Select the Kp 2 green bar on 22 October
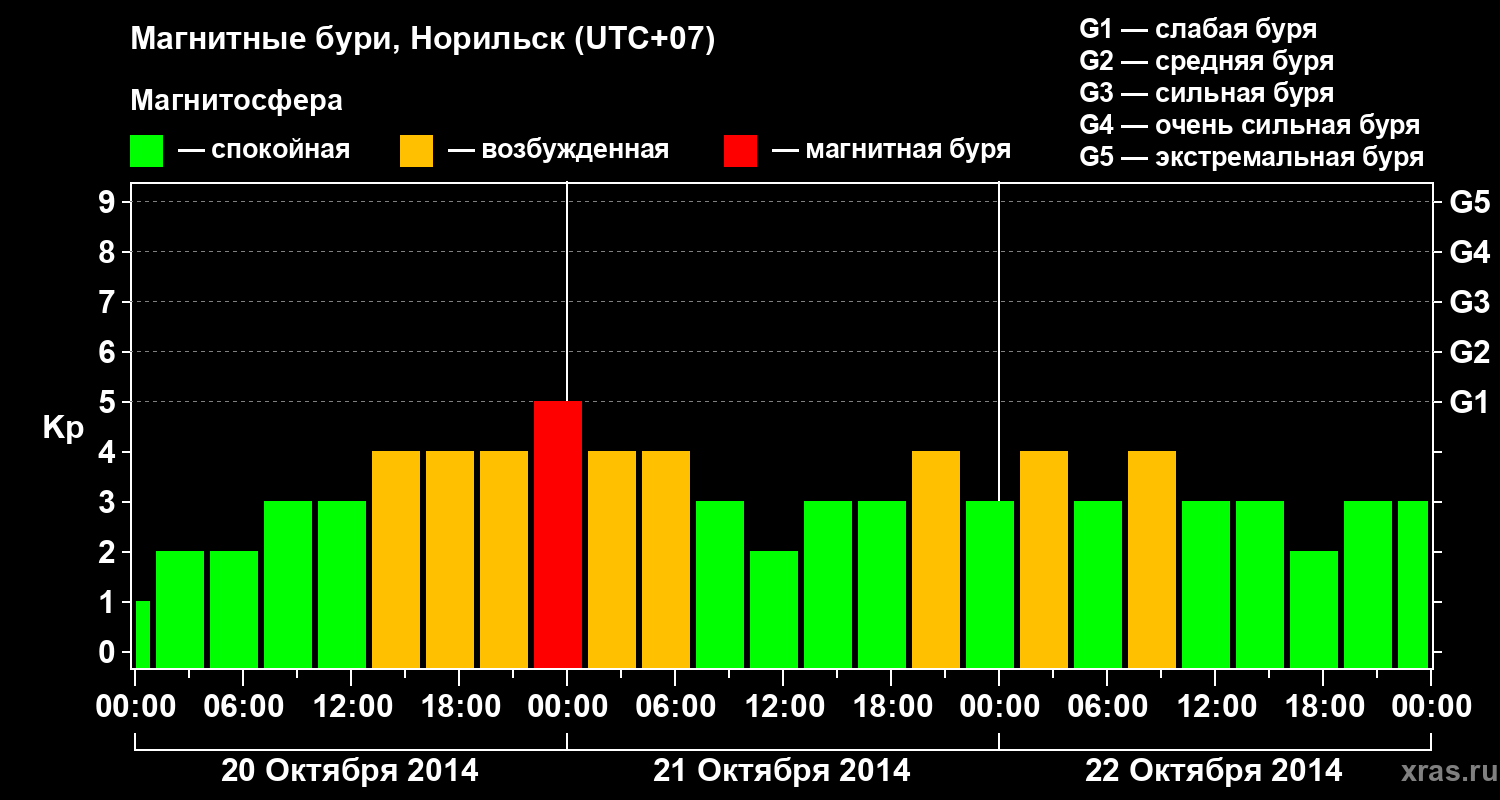Image resolution: width=1500 pixels, height=800 pixels. pos(1314,609)
